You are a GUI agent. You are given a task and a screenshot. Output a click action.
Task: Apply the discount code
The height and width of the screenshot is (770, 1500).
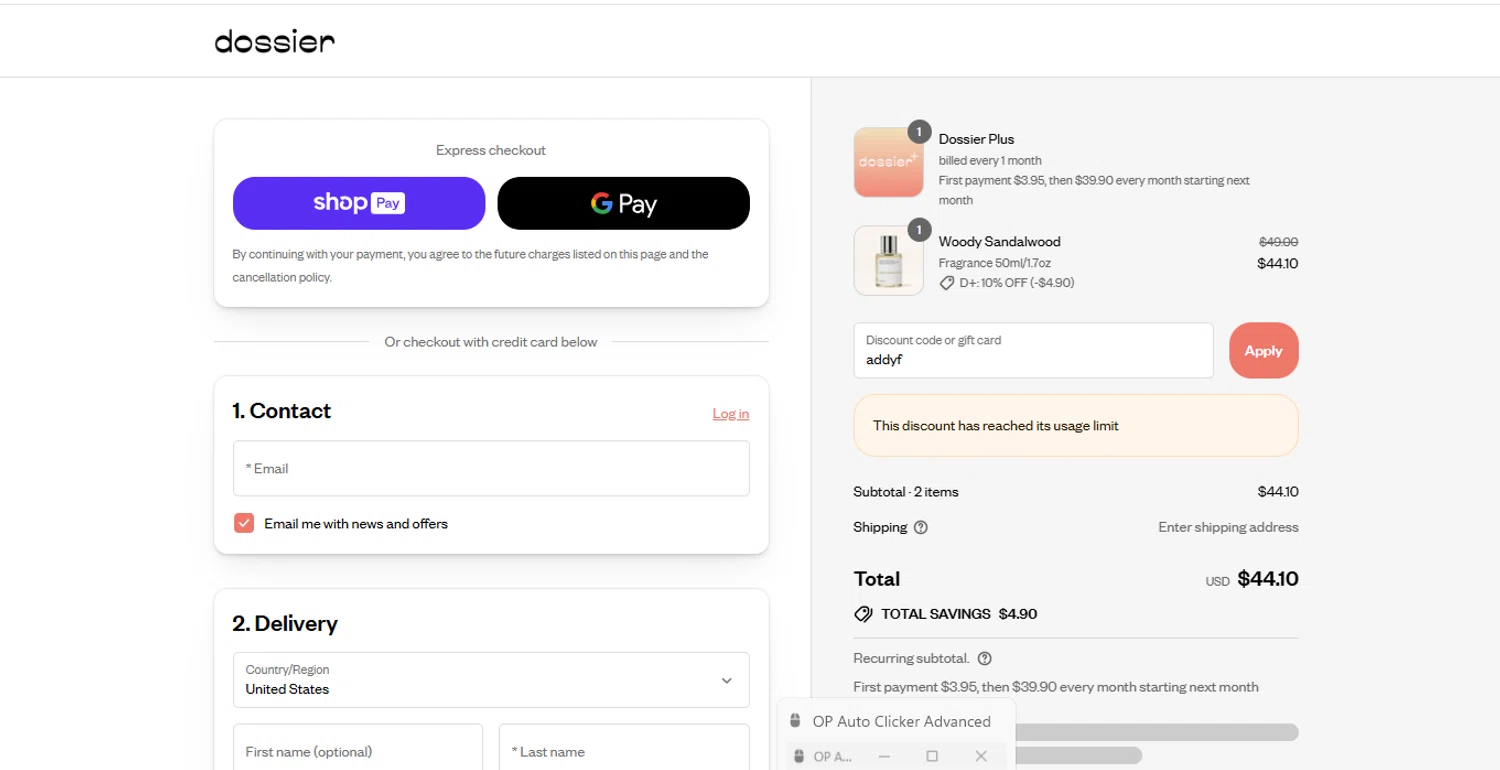click(1264, 351)
